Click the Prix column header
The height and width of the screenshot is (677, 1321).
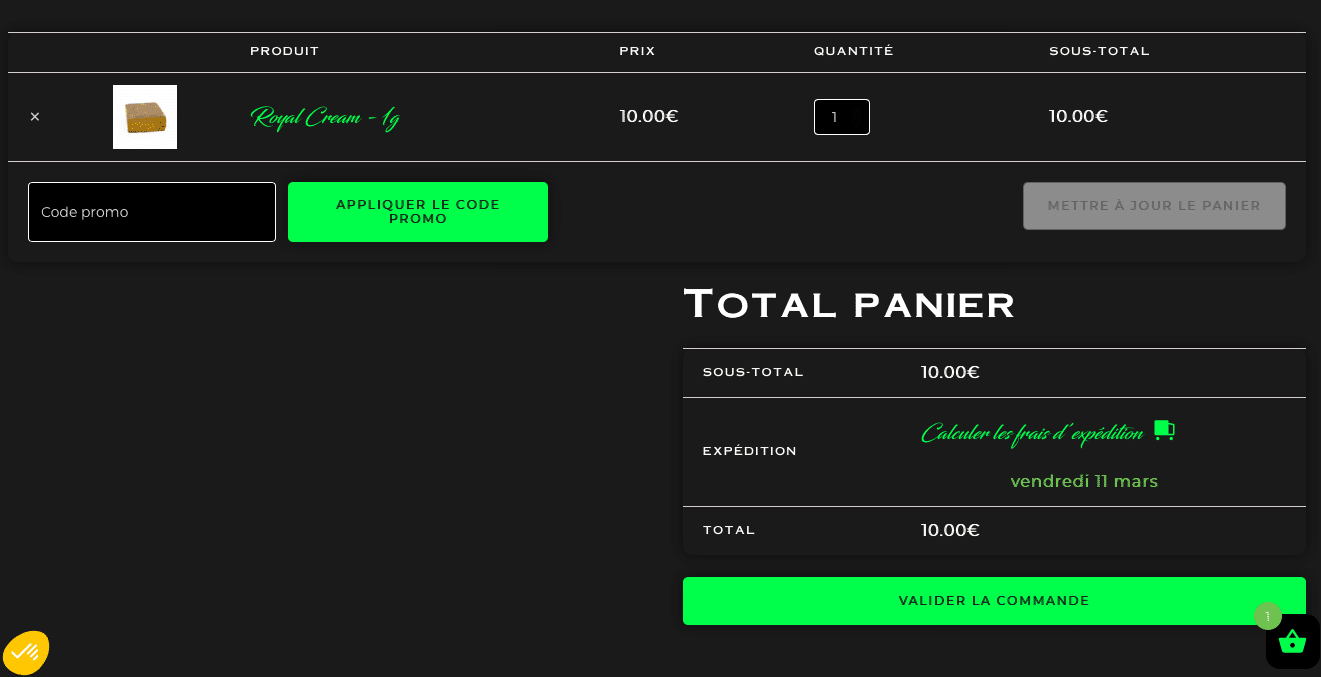(x=637, y=51)
